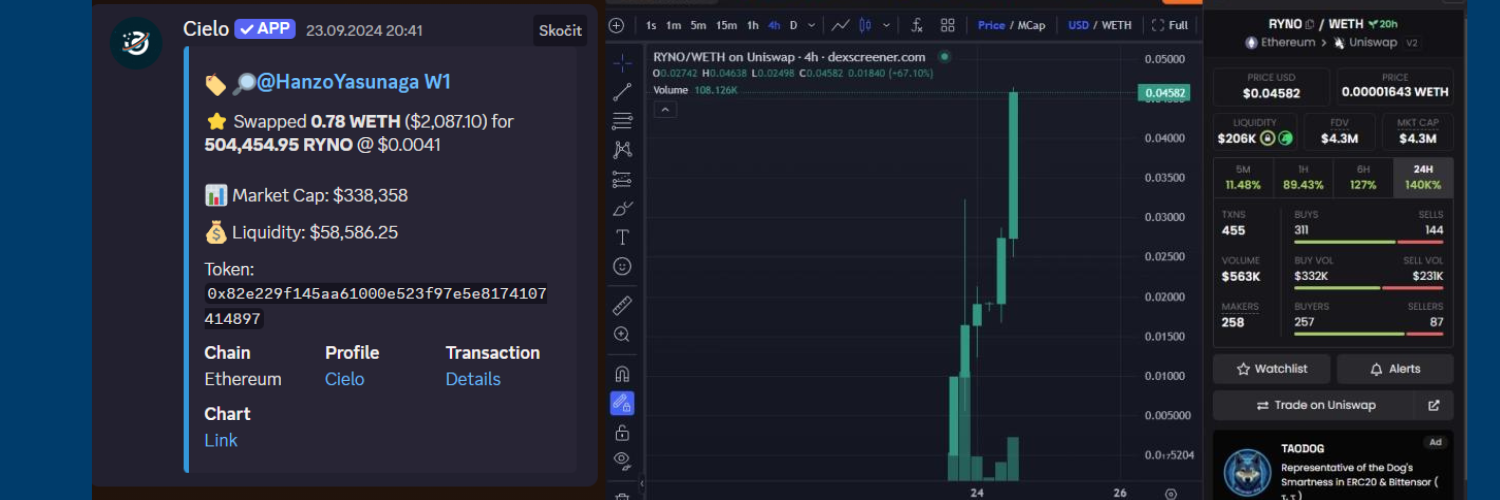This screenshot has width=1500, height=500.
Task: Copy RYNO token address icon
Action: (1309, 24)
